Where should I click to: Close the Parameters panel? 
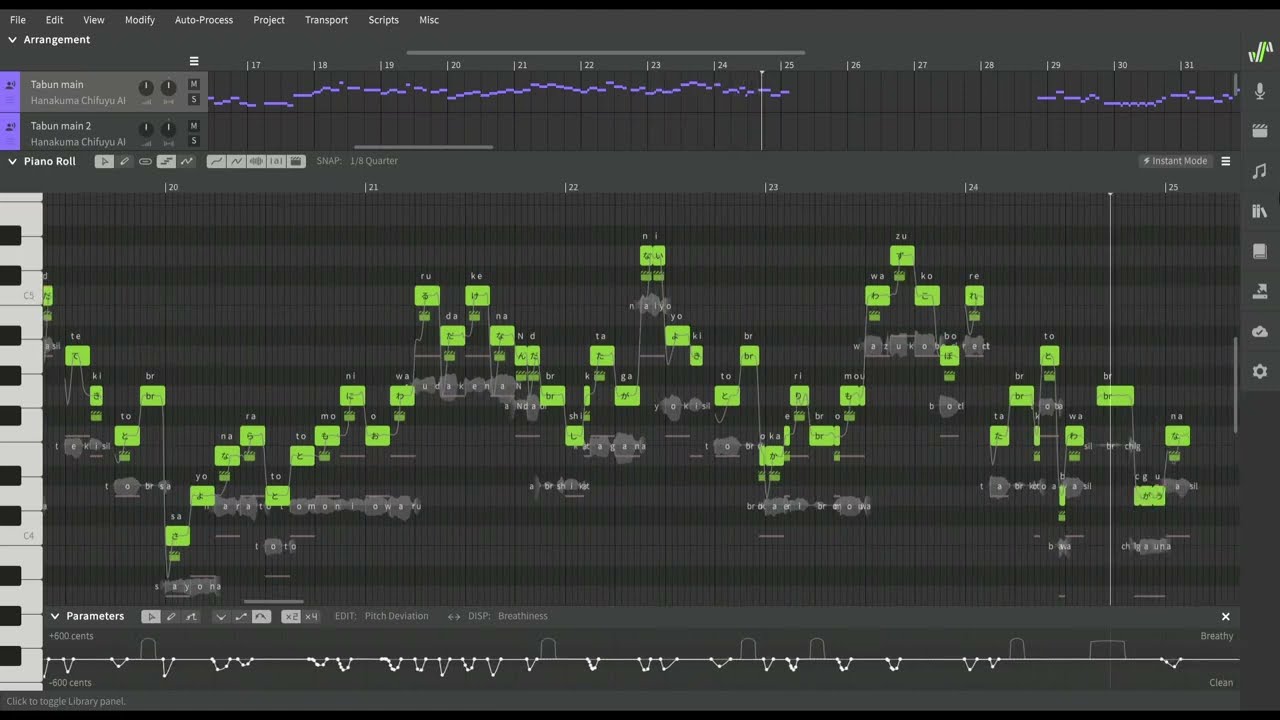click(x=1226, y=617)
